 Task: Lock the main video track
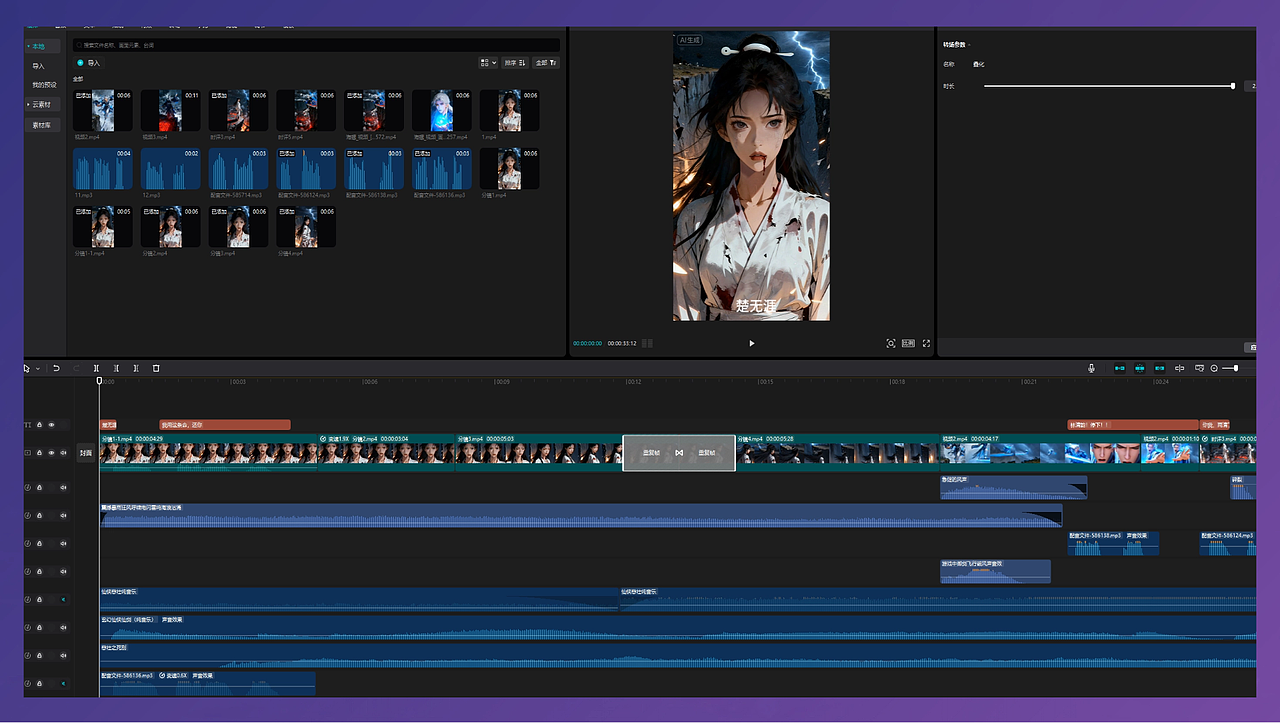tap(40, 453)
